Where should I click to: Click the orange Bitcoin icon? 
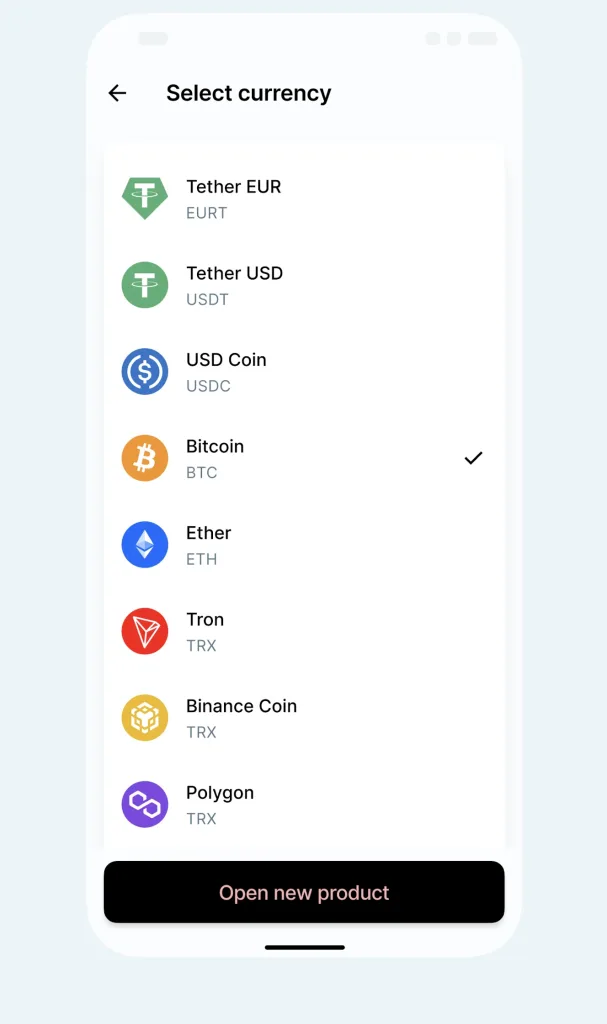145,458
